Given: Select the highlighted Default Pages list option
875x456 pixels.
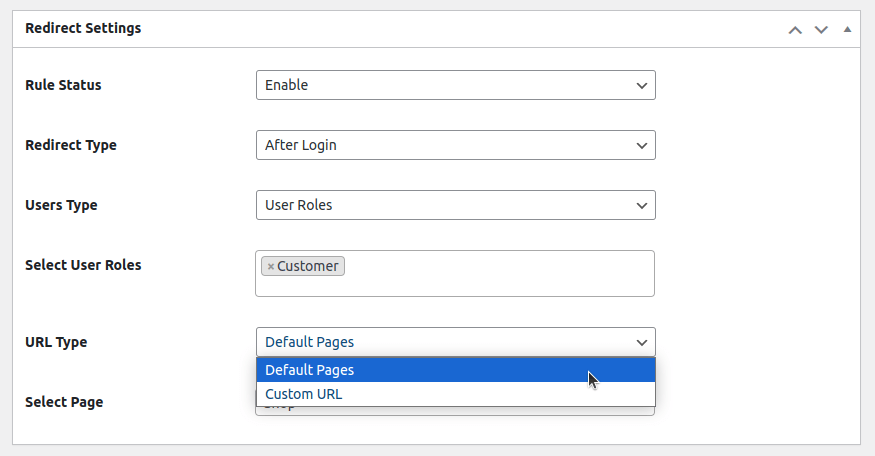Looking at the screenshot, I should pyautogui.click(x=310, y=370).
